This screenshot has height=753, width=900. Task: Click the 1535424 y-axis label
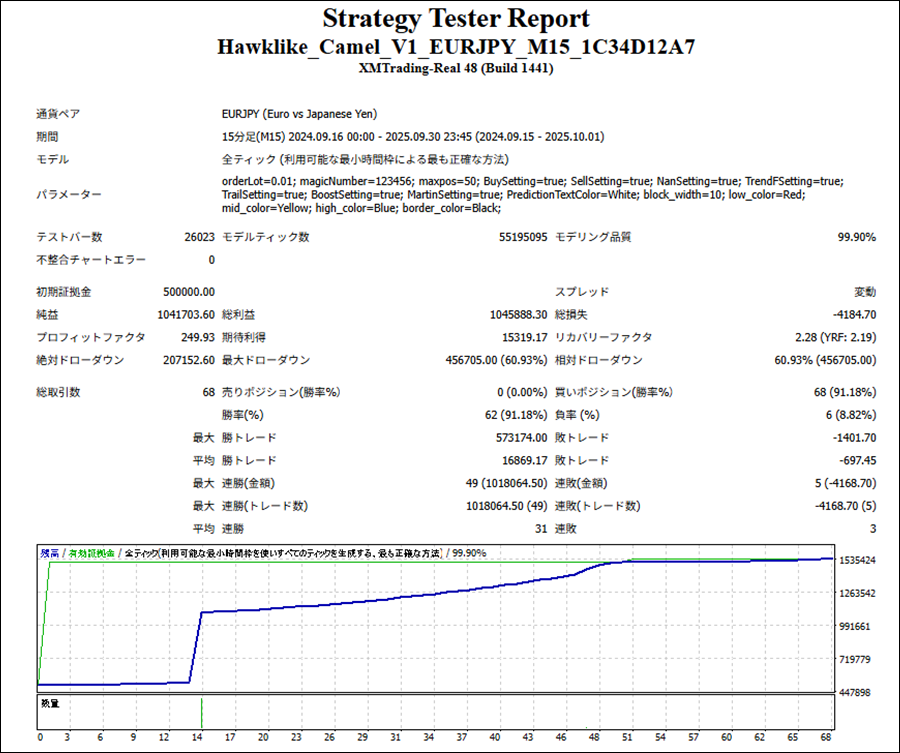click(858, 561)
